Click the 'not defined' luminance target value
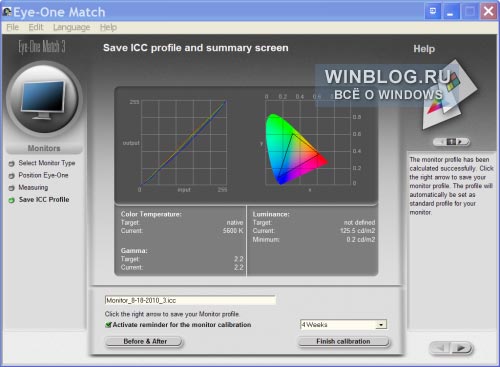 coord(359,222)
